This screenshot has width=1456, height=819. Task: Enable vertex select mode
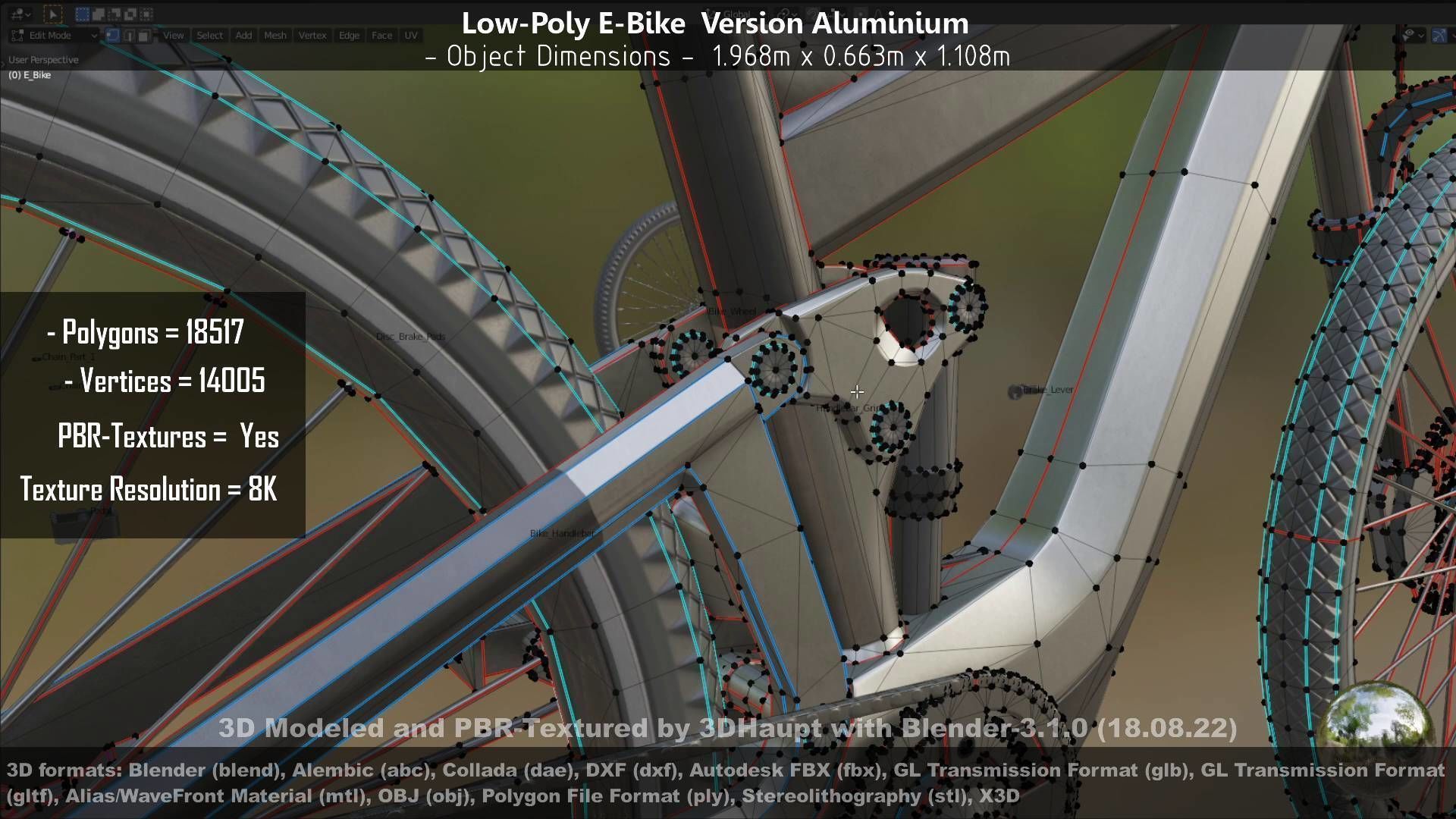pyautogui.click(x=113, y=36)
